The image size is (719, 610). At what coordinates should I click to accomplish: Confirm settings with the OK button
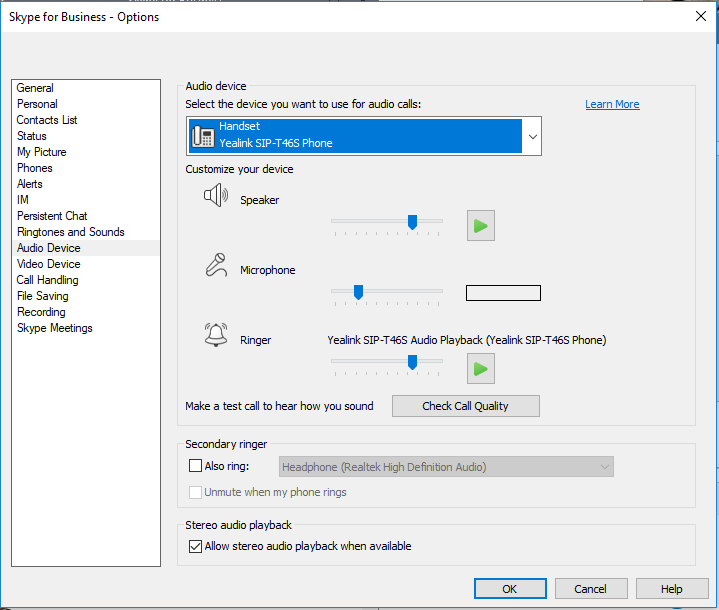tap(510, 589)
